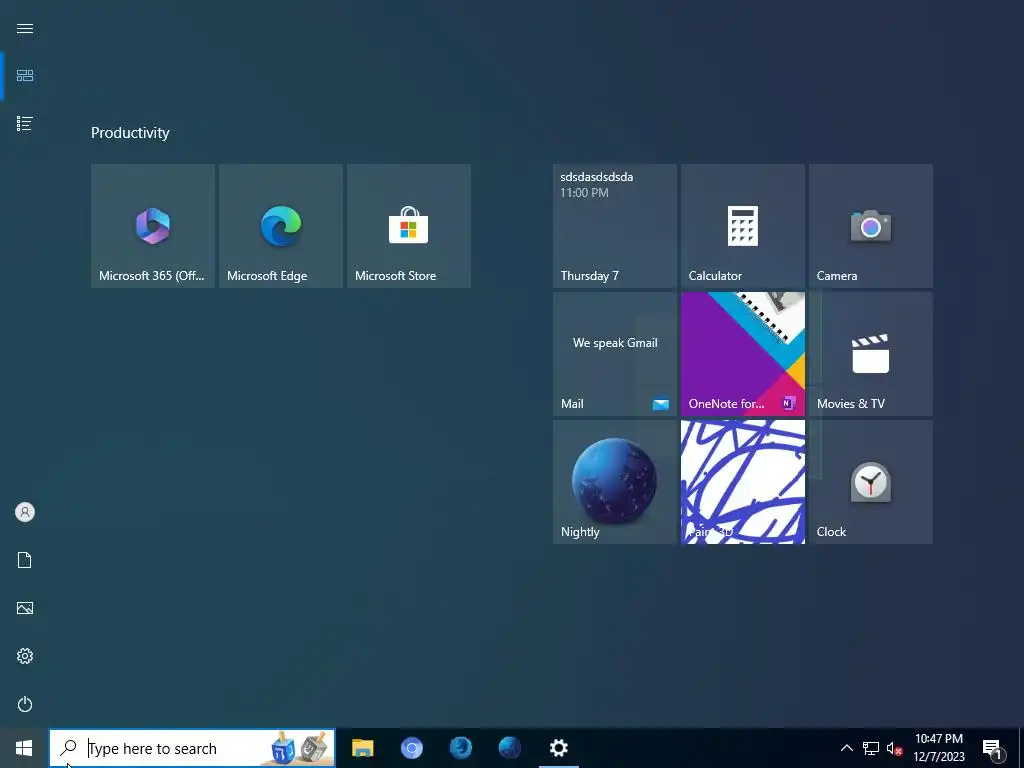Open the Microsoft Edge tile
The width and height of the screenshot is (1024, 768).
click(x=281, y=226)
